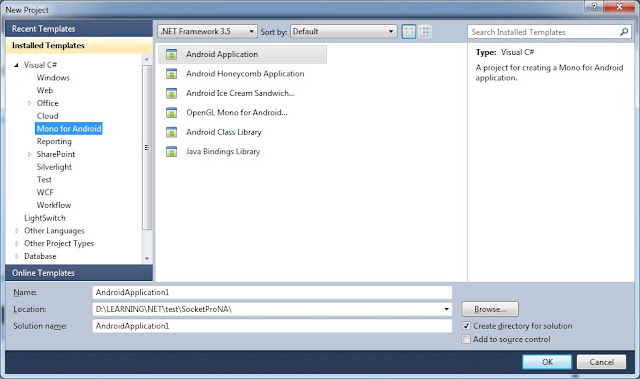The image size is (640, 379).
Task: Click the OpenGL Mono for Android... label
Action: click(x=237, y=113)
